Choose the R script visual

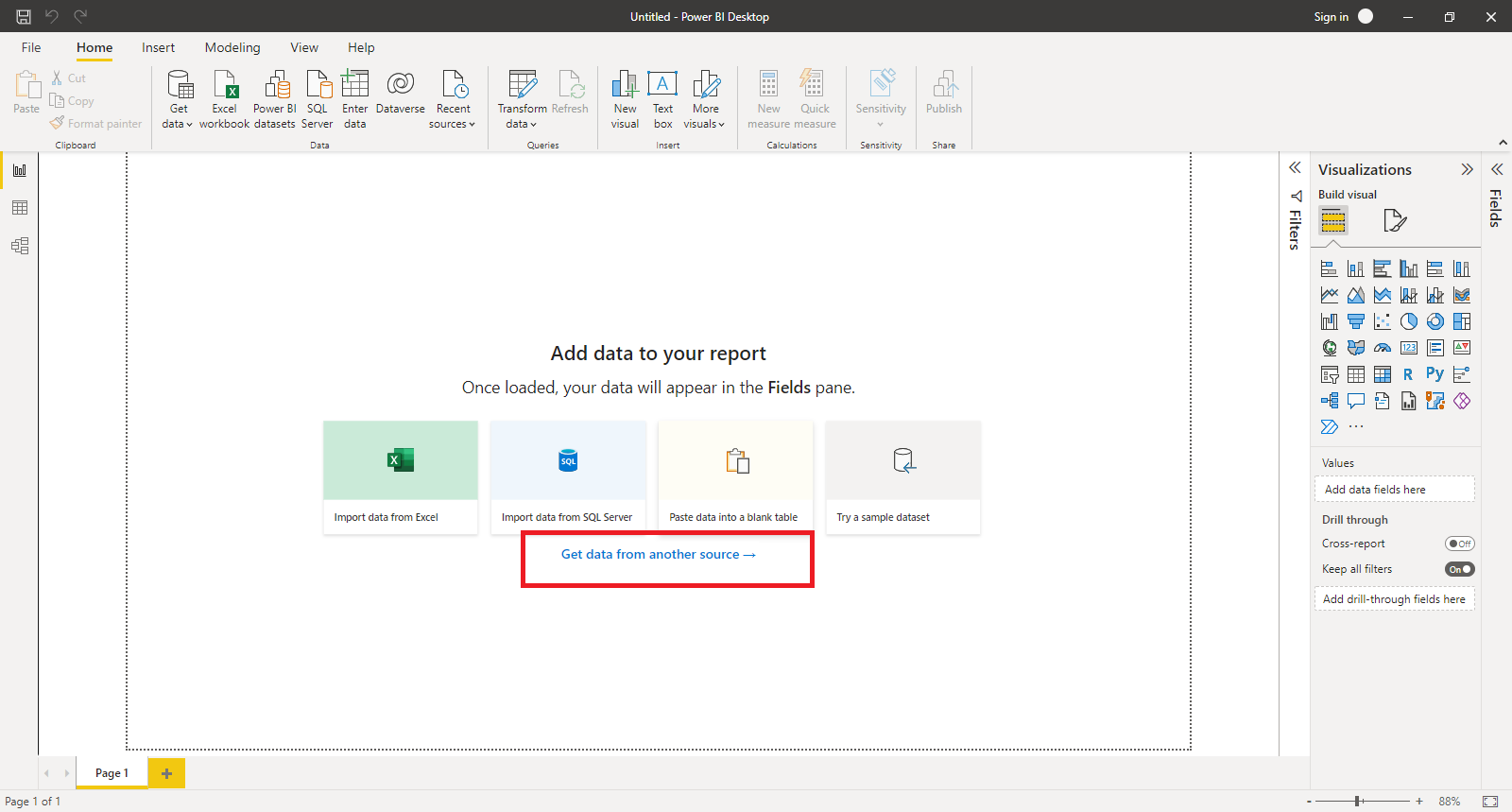[x=1408, y=374]
